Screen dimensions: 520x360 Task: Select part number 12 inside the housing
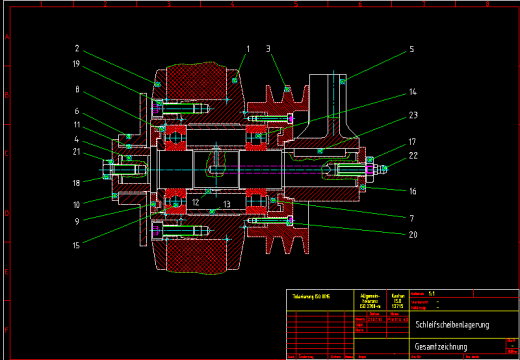(x=195, y=202)
